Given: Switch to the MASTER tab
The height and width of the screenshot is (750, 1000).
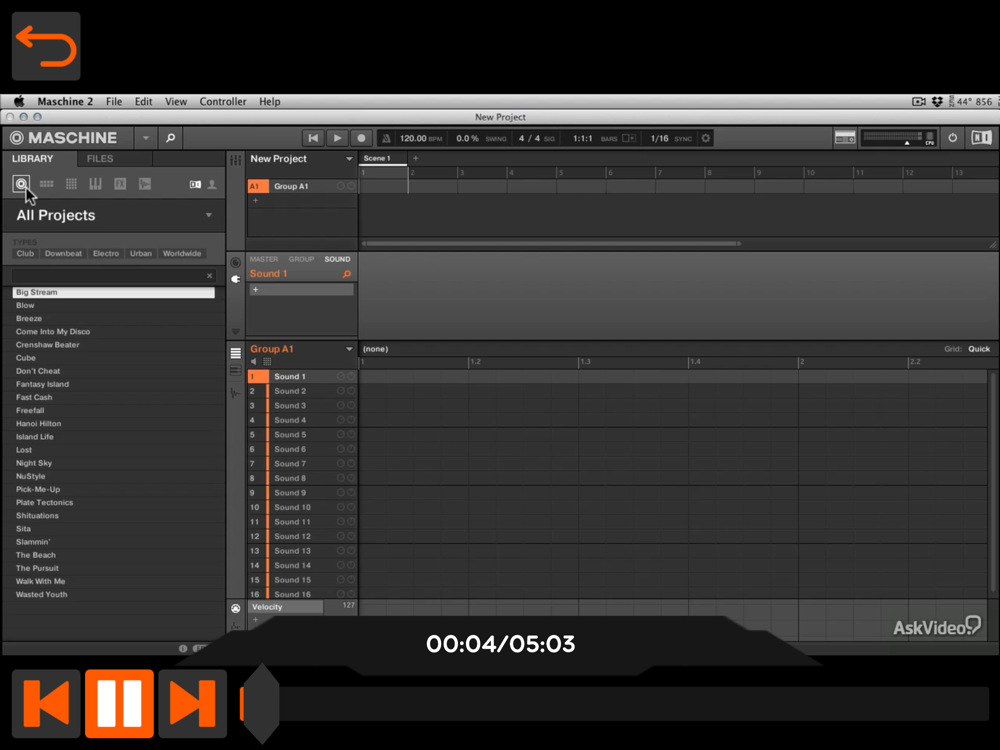Looking at the screenshot, I should coord(263,259).
